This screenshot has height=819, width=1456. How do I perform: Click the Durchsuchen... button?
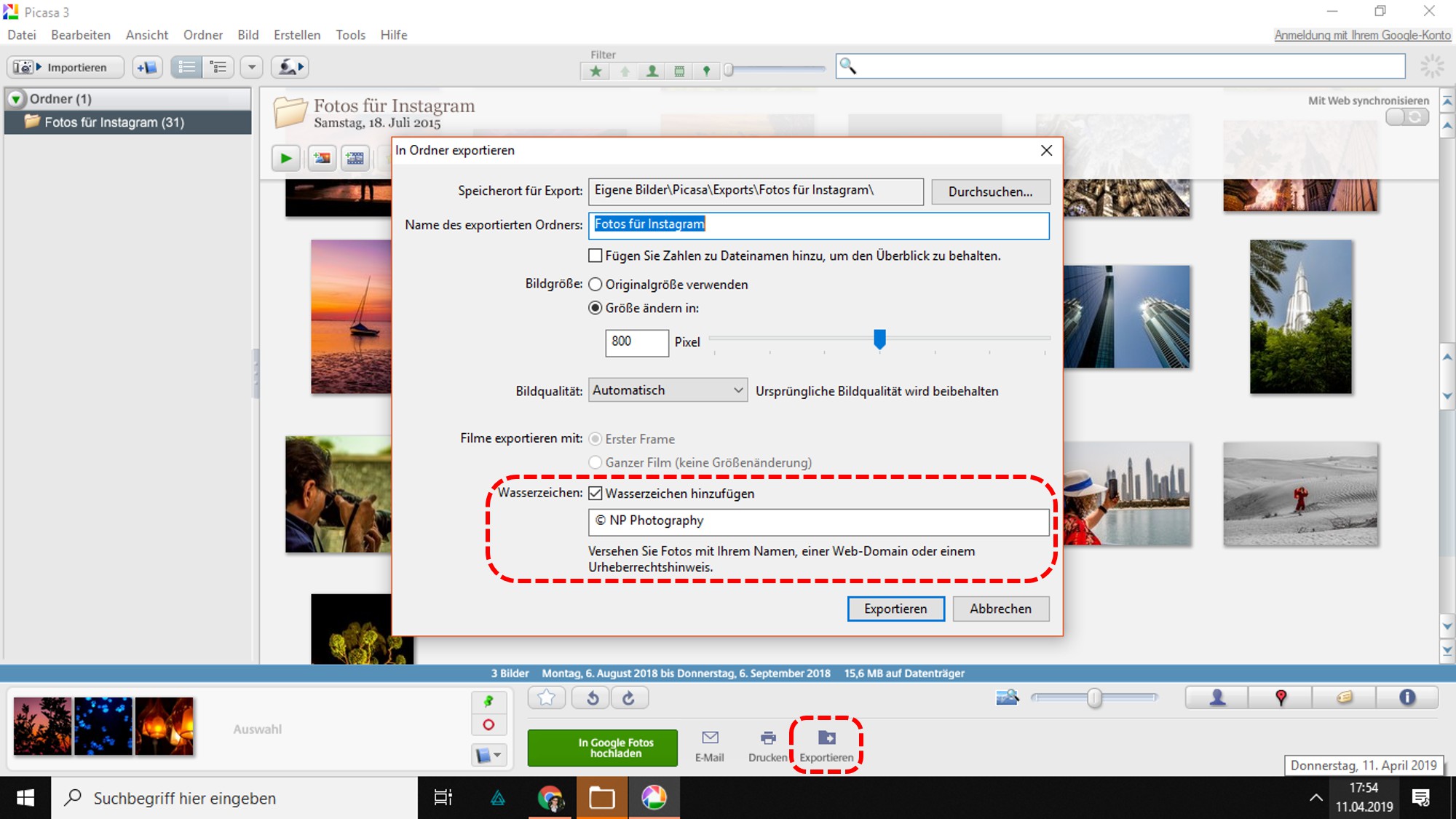(990, 191)
